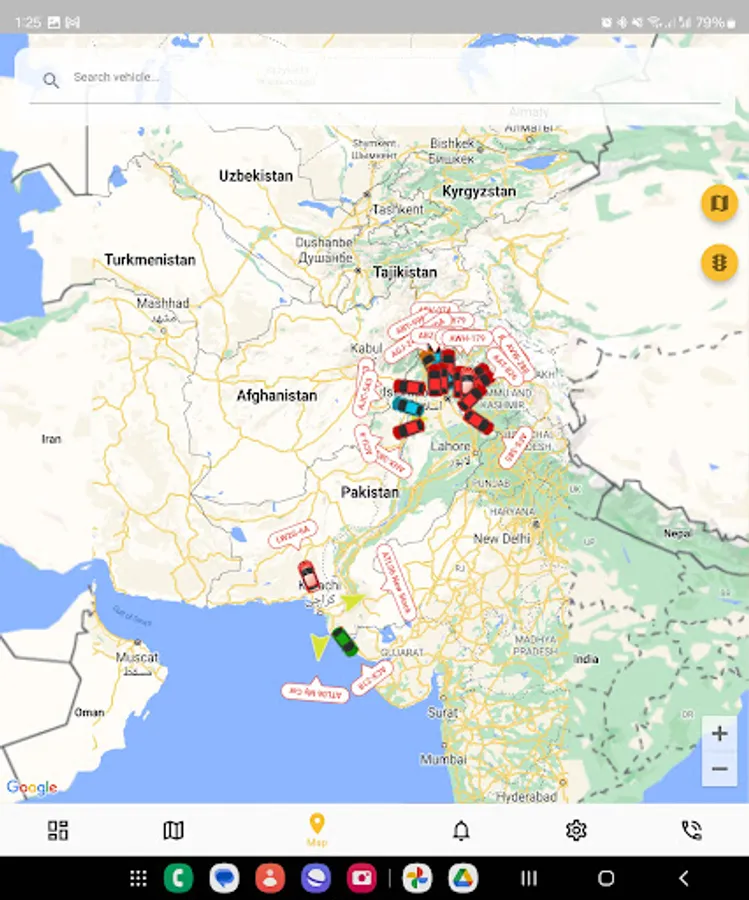The image size is (749, 900).
Task: Select the red car northeast of Lahore
Action: pyautogui.click(x=478, y=422)
